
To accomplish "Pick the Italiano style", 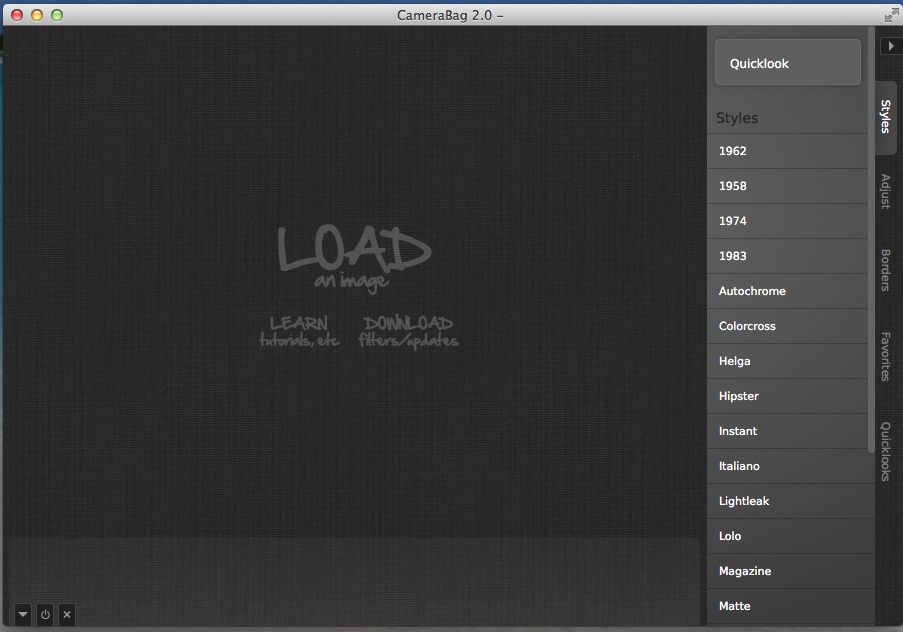I will [787, 466].
